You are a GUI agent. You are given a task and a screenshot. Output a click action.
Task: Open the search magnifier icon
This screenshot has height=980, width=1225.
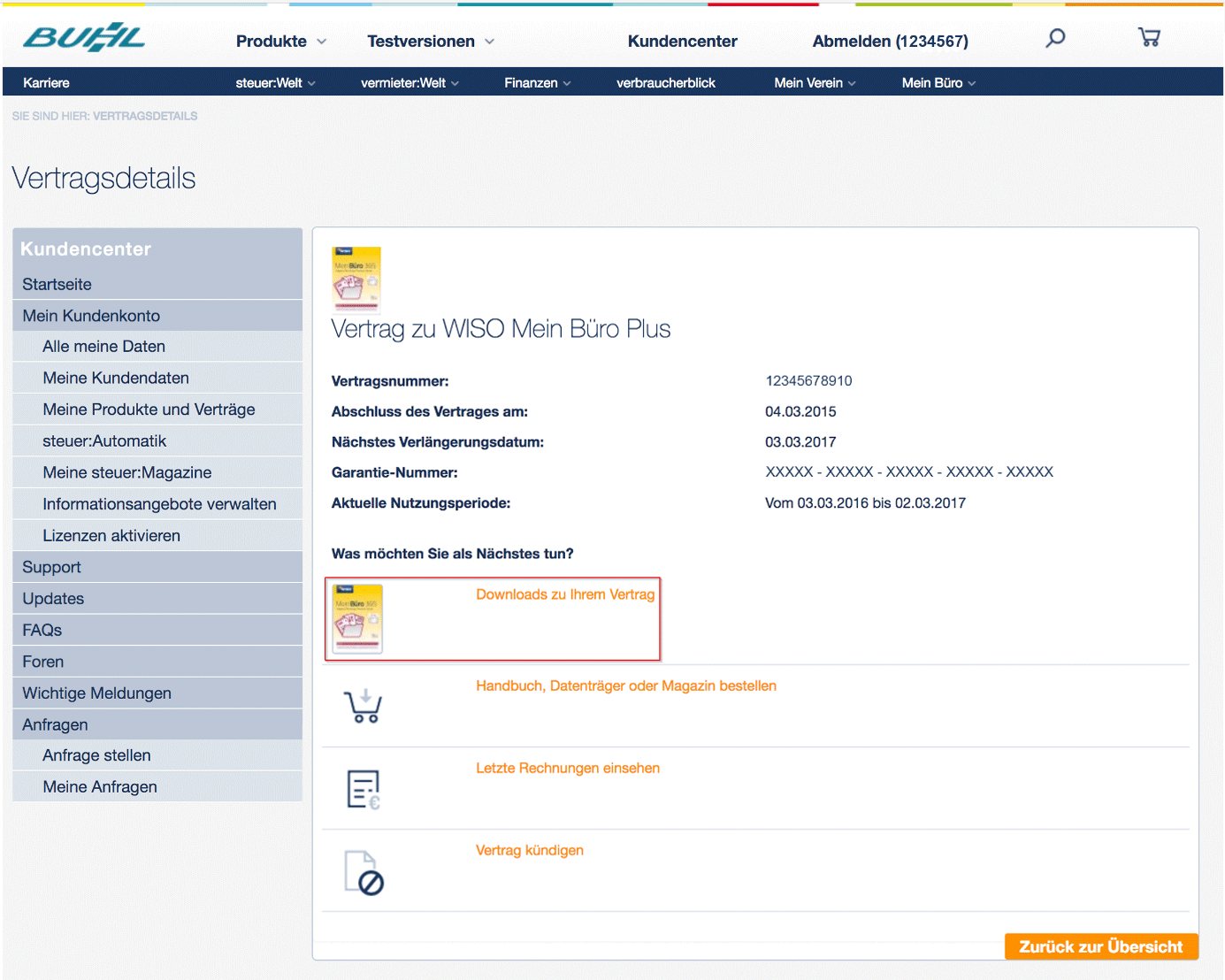tap(1055, 38)
